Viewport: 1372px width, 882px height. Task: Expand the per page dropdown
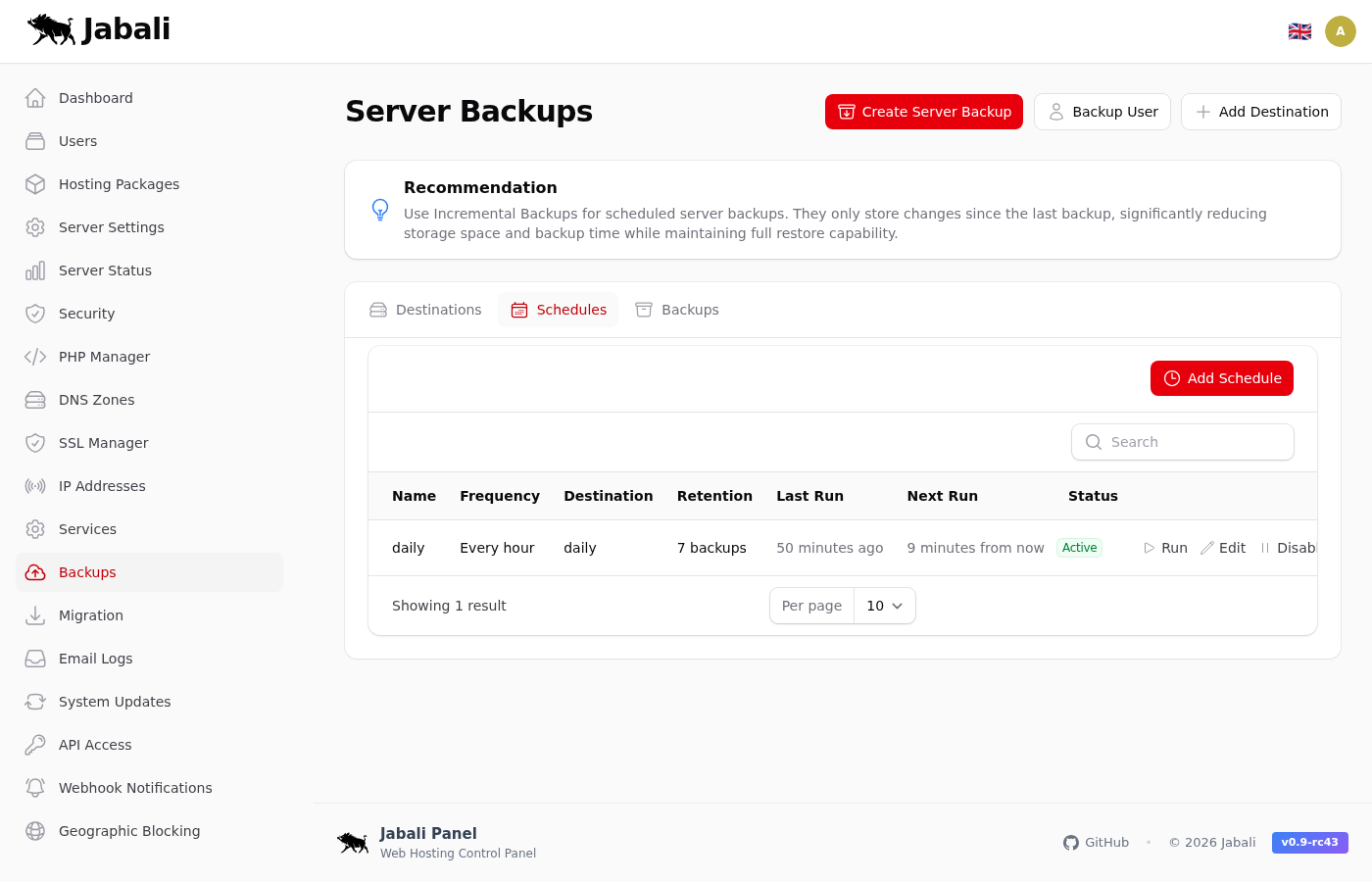coord(884,606)
